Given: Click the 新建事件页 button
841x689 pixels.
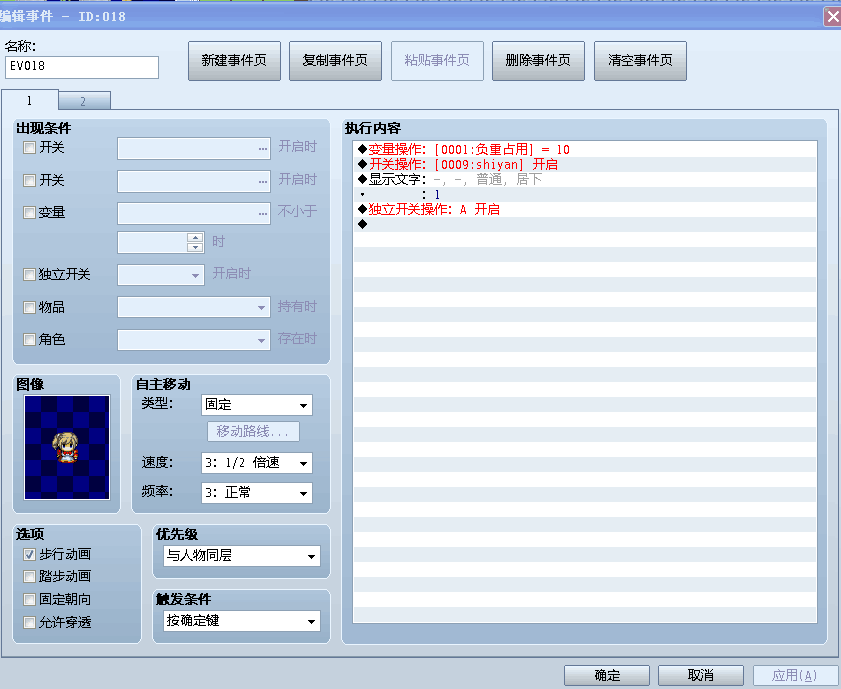Looking at the screenshot, I should 234,61.
